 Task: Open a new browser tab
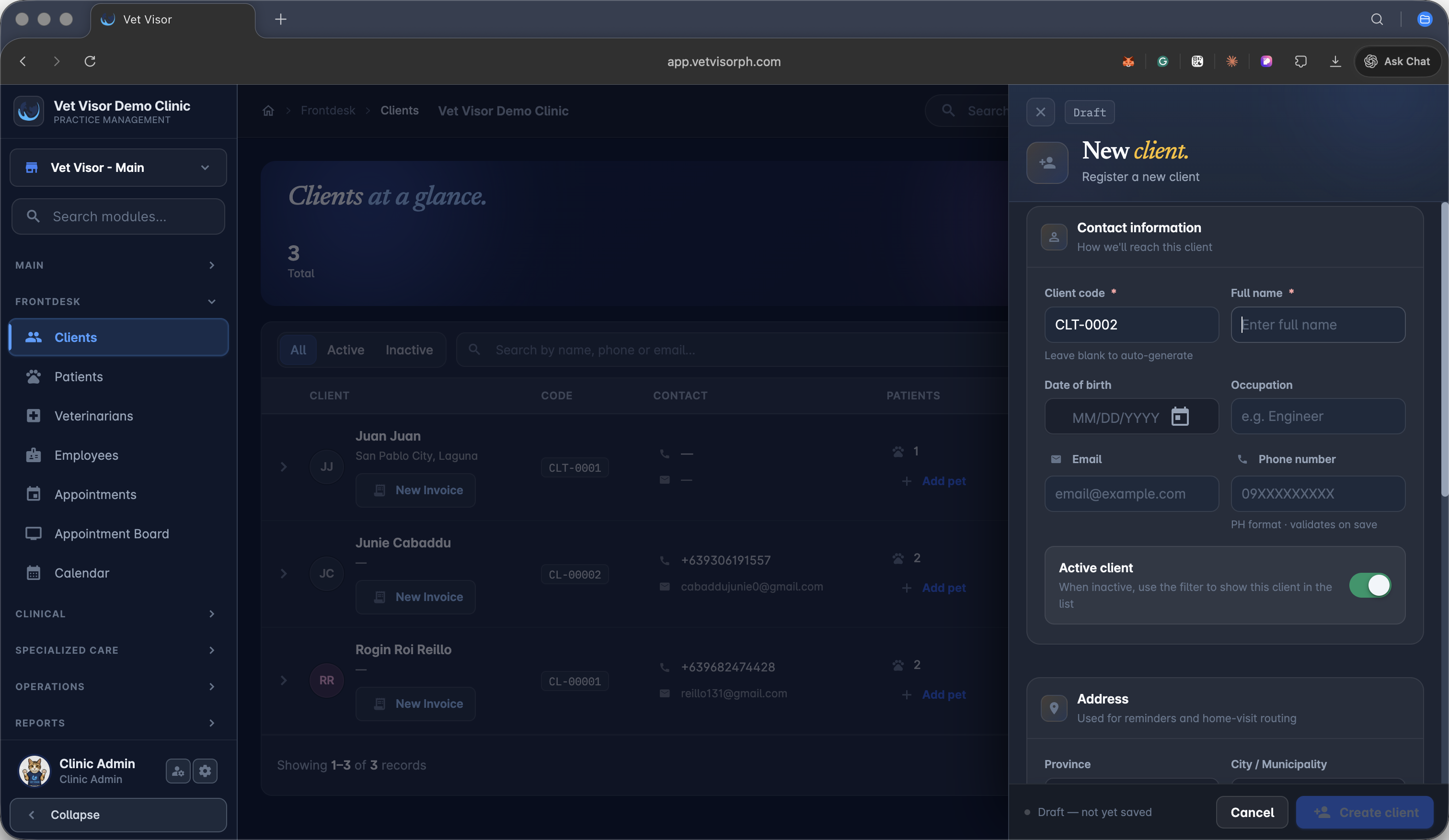point(281,20)
